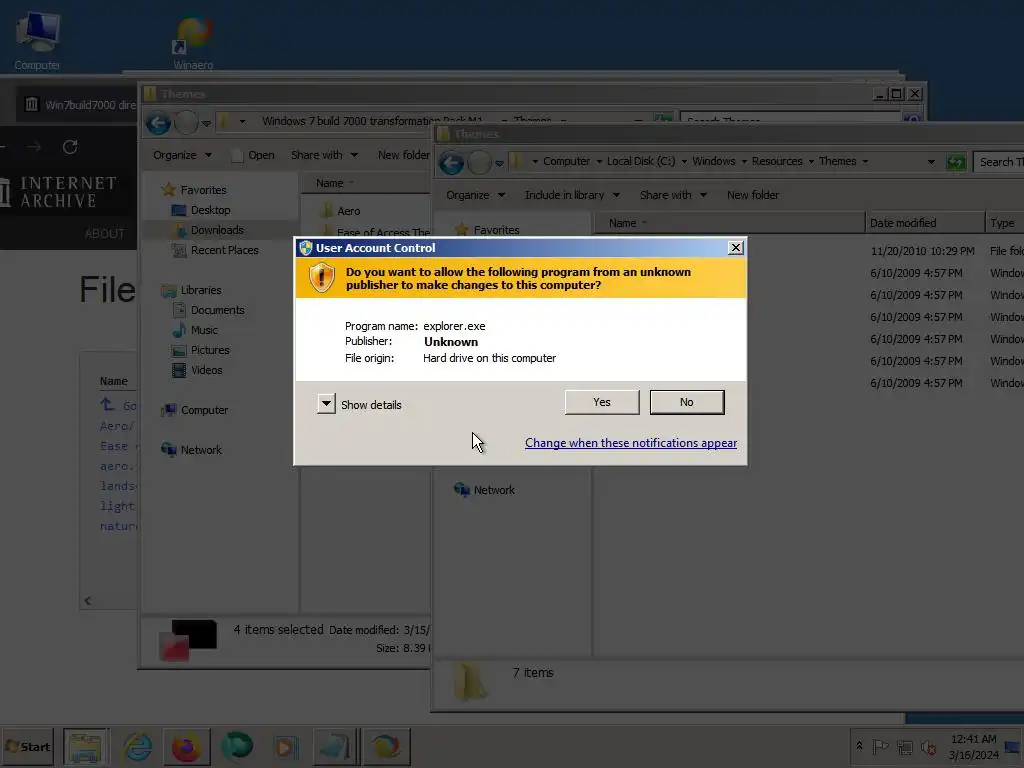Click Back in the rear Themes Explorer window
The width and height of the screenshot is (1024, 768).
pos(158,123)
